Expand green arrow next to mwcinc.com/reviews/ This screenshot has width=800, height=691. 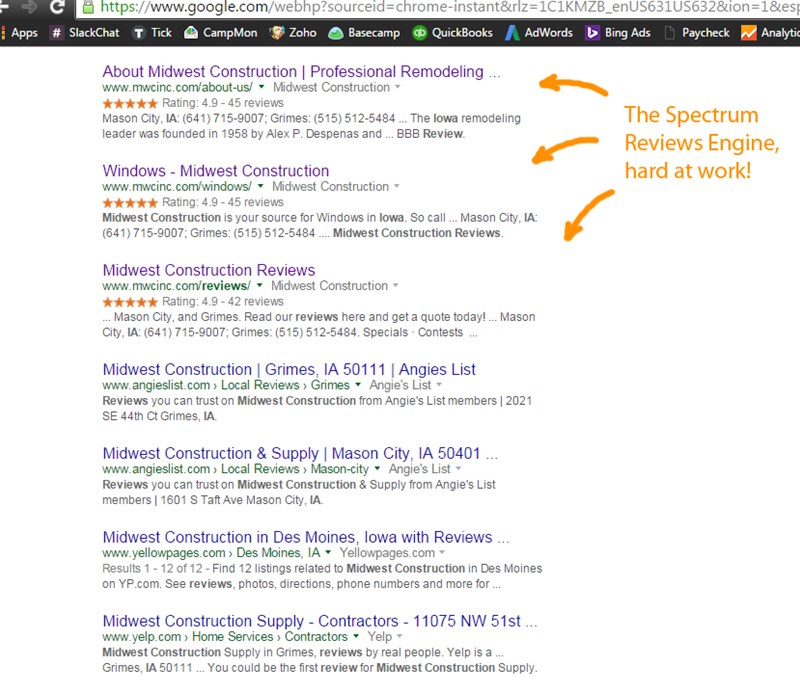[x=260, y=286]
